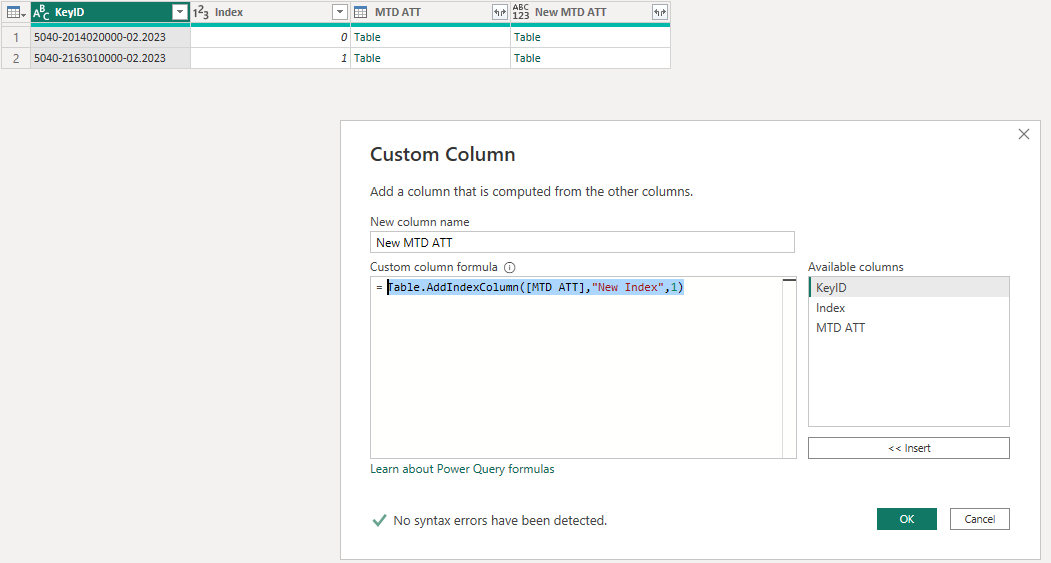Screen dimensions: 1051x563
Task: Open New MTD ATT Table link in row 2
Action: (x=528, y=58)
